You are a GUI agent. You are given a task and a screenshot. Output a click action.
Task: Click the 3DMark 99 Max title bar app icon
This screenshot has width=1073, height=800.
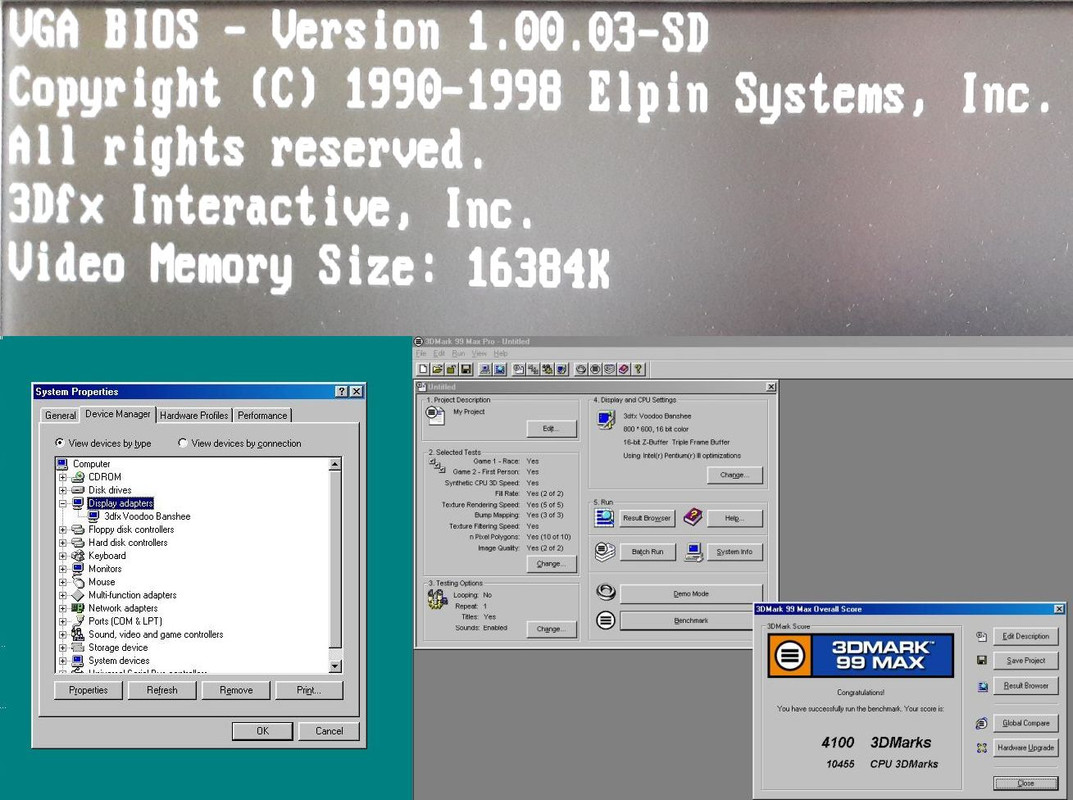click(x=418, y=341)
